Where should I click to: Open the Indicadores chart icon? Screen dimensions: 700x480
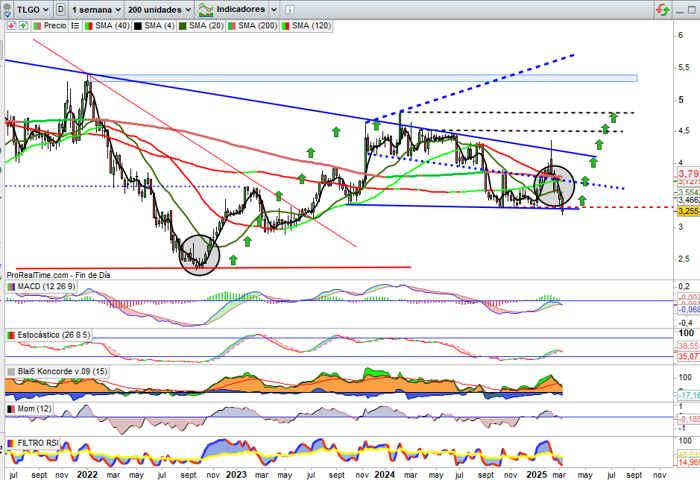point(205,9)
